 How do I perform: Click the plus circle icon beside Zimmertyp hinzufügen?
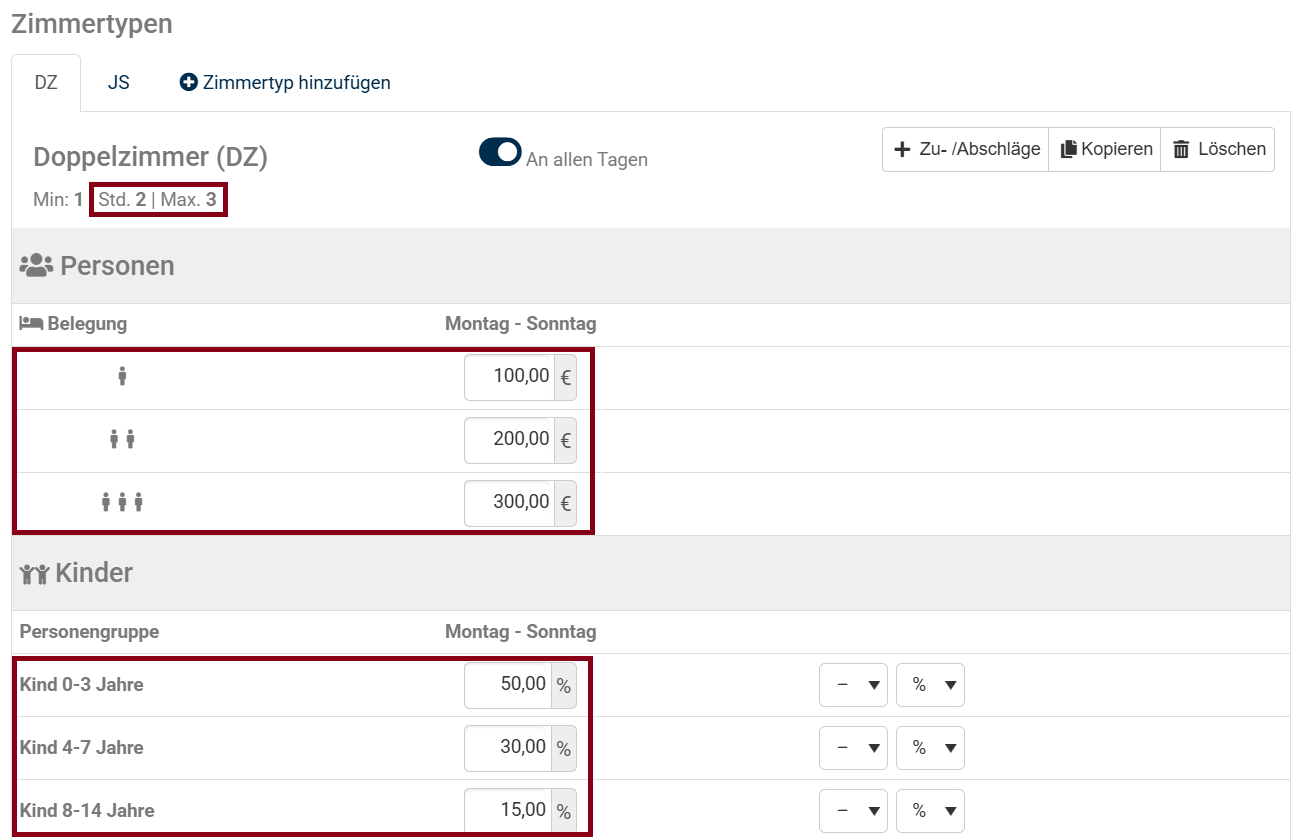click(x=188, y=82)
